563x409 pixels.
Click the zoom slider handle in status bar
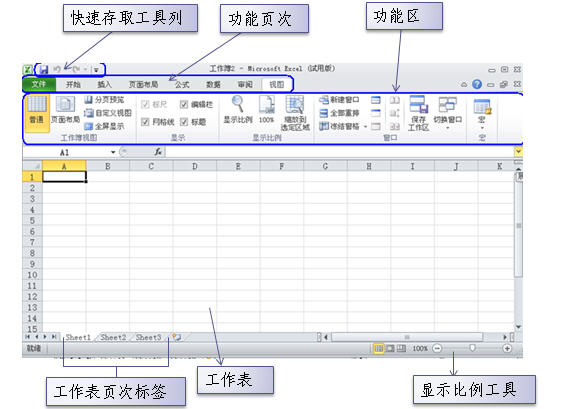[473, 348]
